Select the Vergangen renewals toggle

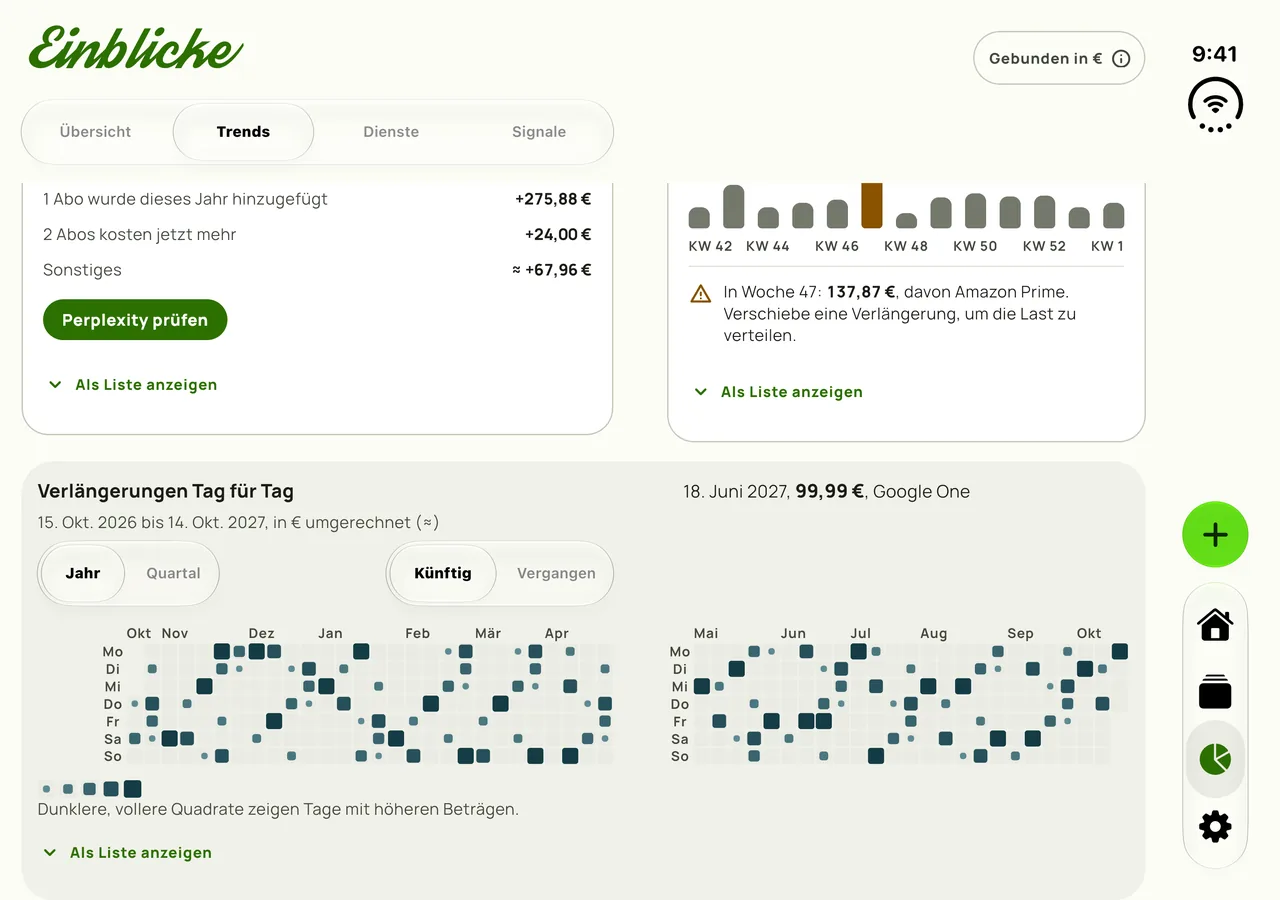tap(556, 574)
